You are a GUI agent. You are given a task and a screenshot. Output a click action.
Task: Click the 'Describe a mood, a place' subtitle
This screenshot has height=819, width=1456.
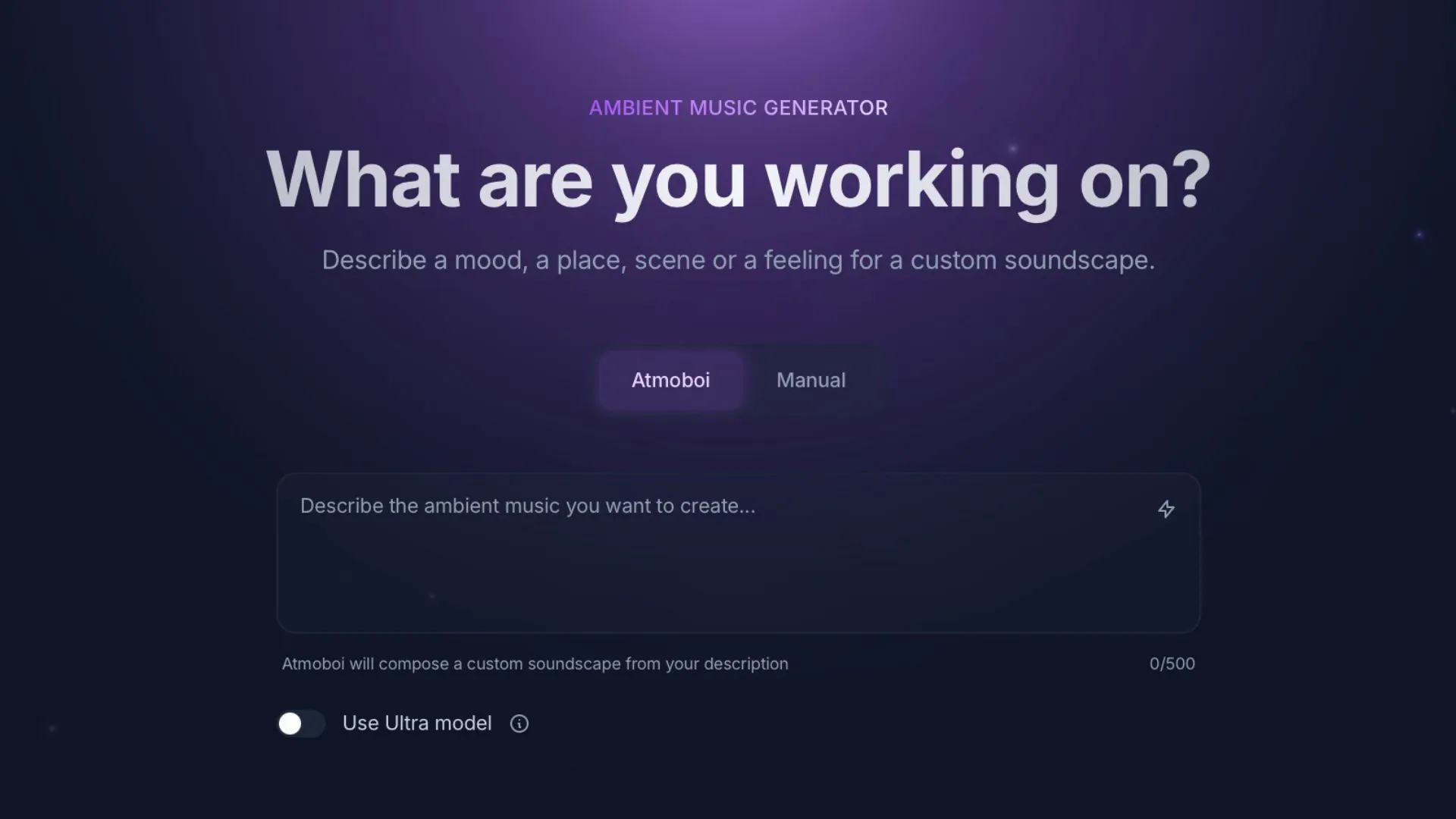[x=739, y=260]
